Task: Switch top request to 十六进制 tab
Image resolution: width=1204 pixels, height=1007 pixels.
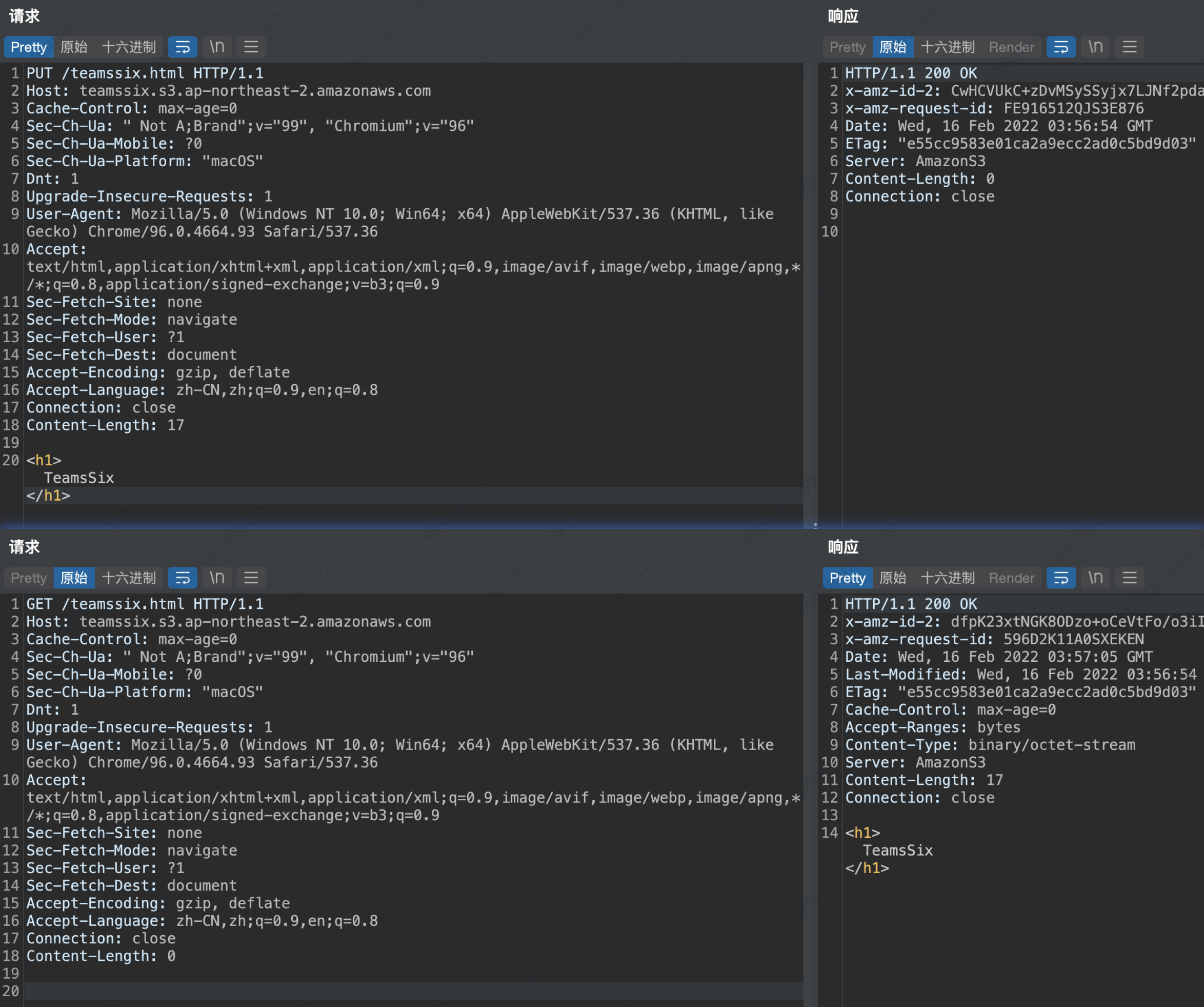Action: point(129,47)
